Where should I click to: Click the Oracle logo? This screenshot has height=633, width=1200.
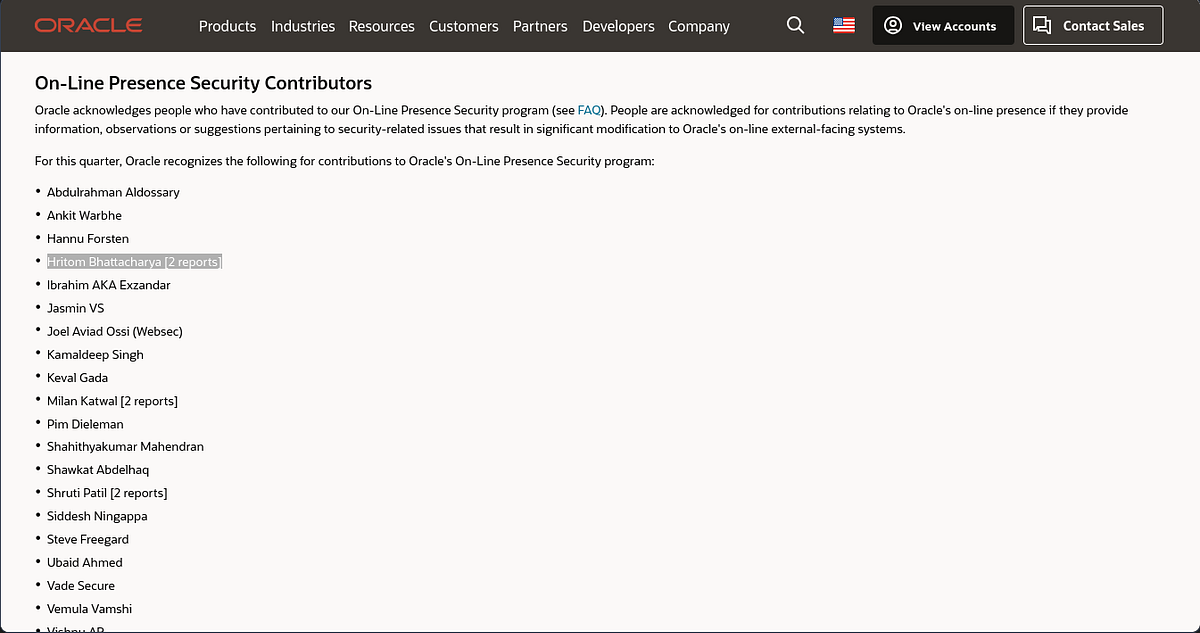coord(88,25)
